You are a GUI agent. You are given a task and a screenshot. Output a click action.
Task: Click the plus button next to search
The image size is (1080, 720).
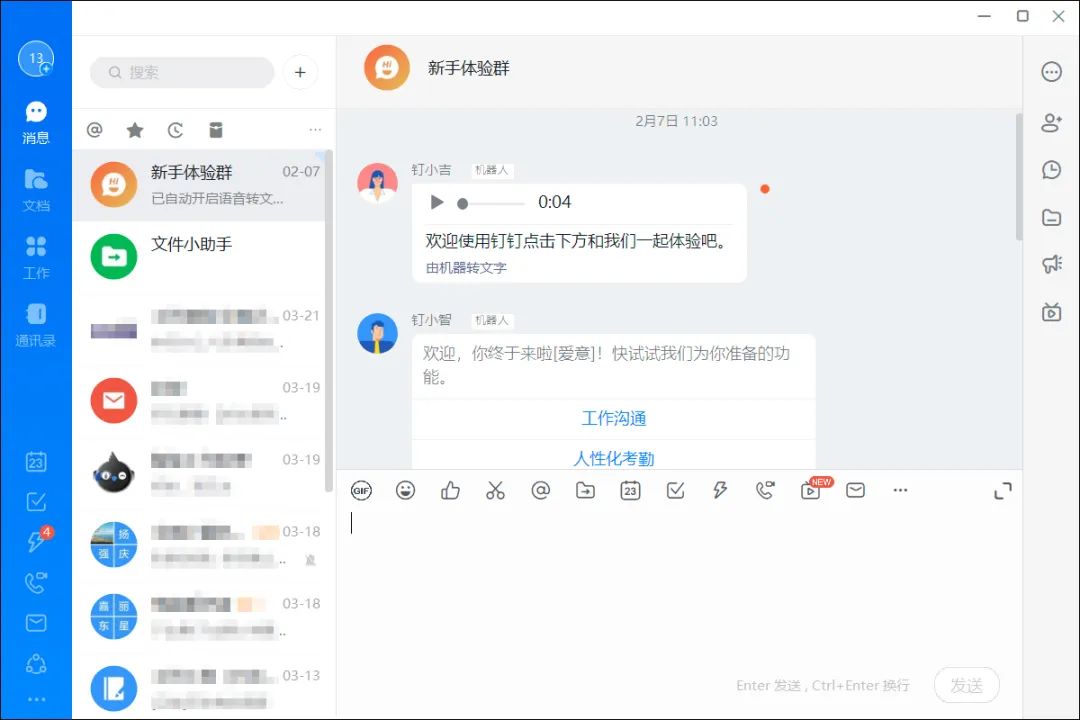pos(300,72)
